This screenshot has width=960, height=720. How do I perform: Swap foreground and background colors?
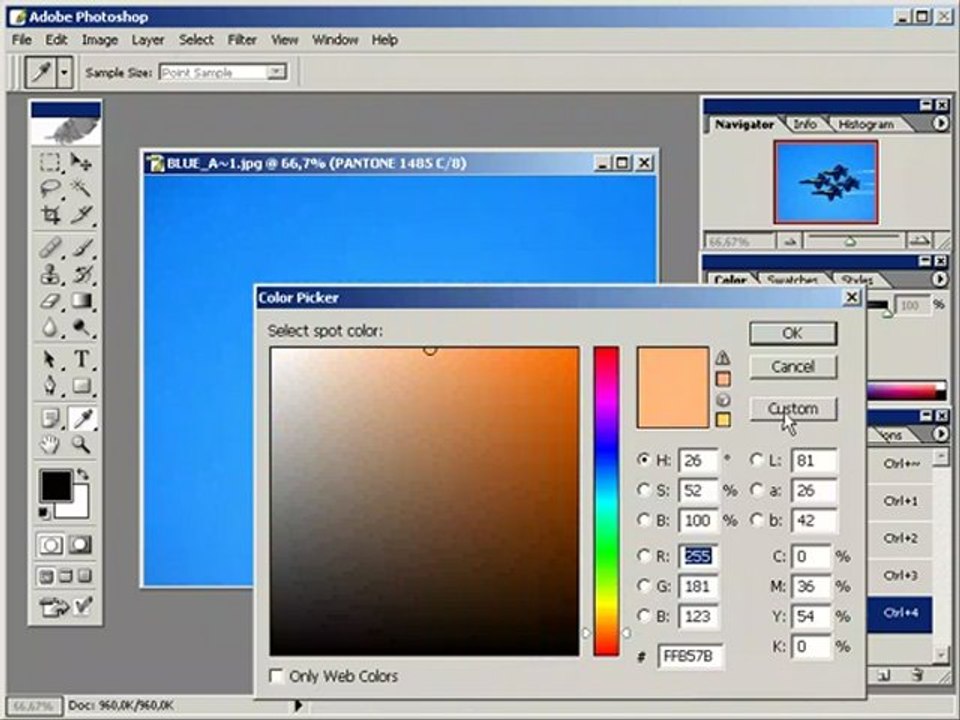click(x=82, y=474)
